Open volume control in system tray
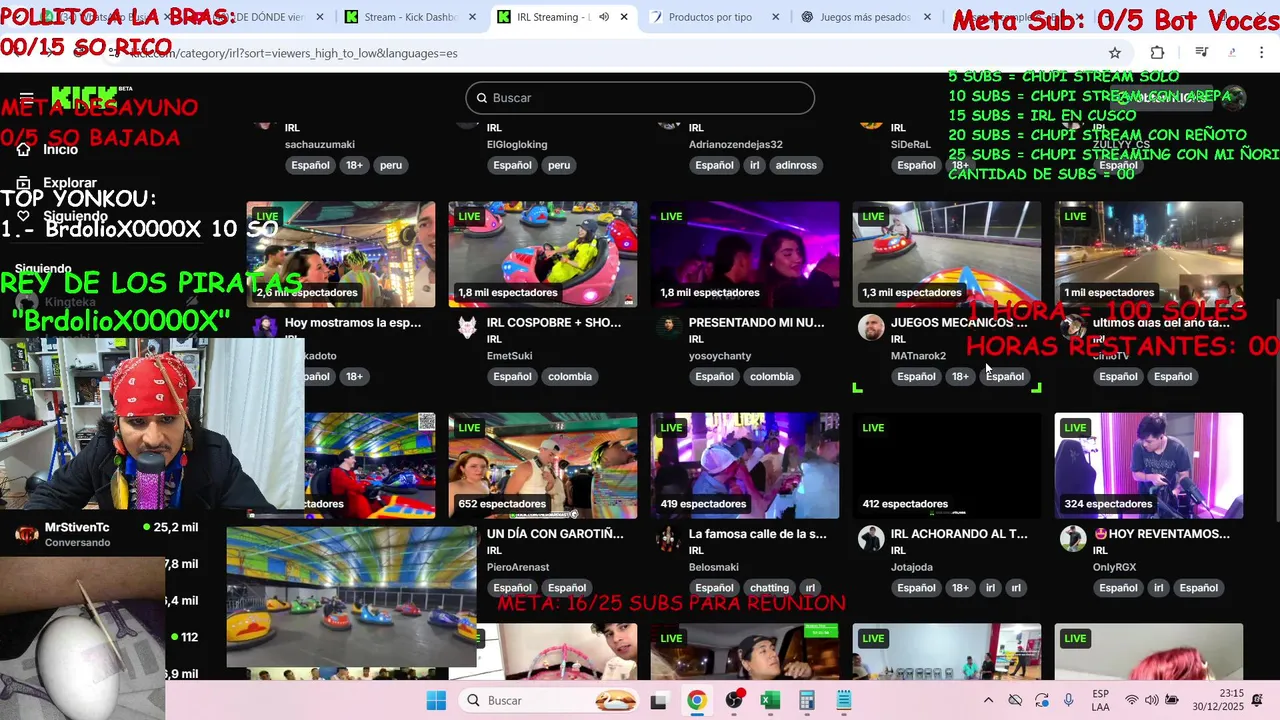The height and width of the screenshot is (720, 1280). click(x=1151, y=700)
